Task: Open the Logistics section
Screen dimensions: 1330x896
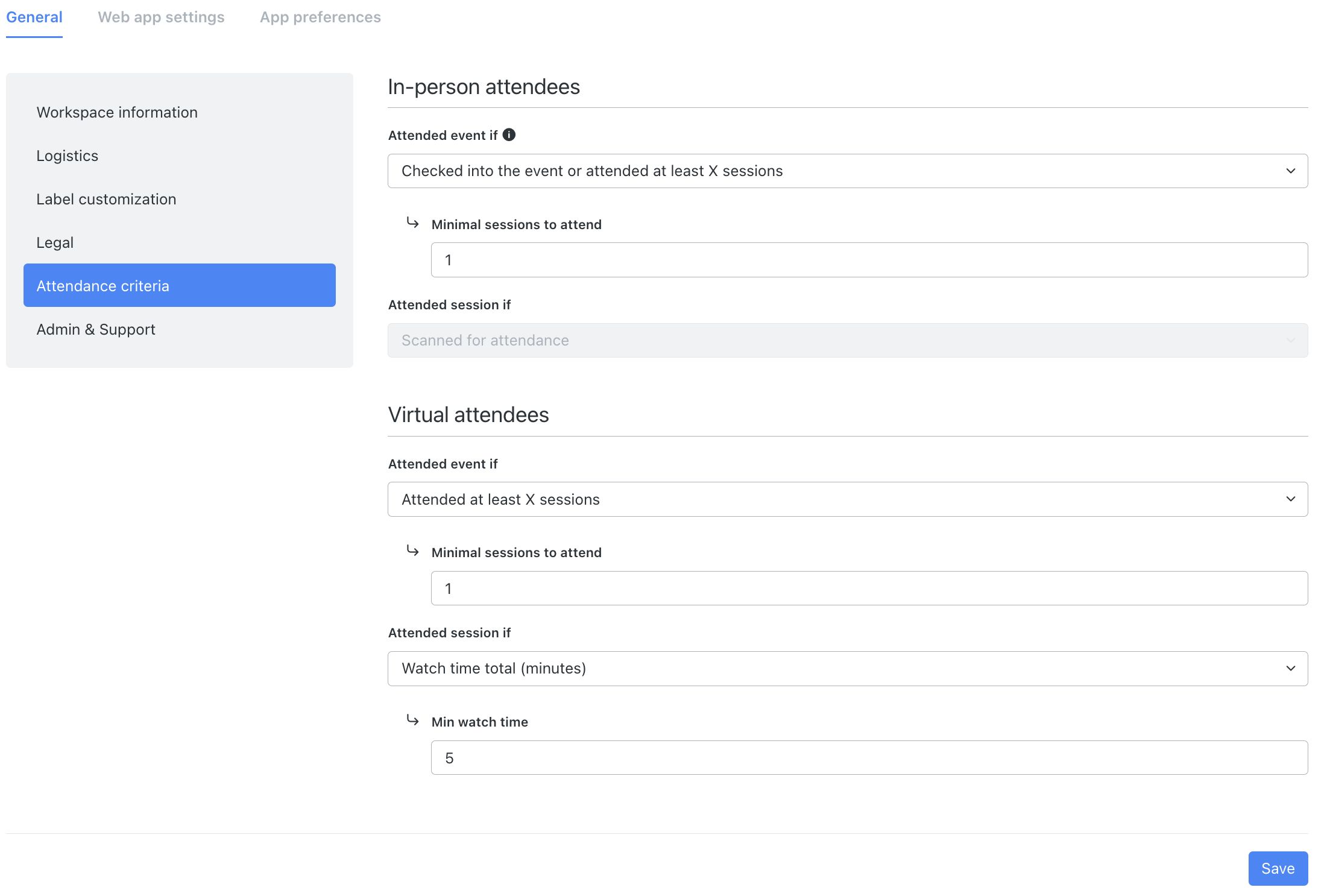Action: pos(180,156)
